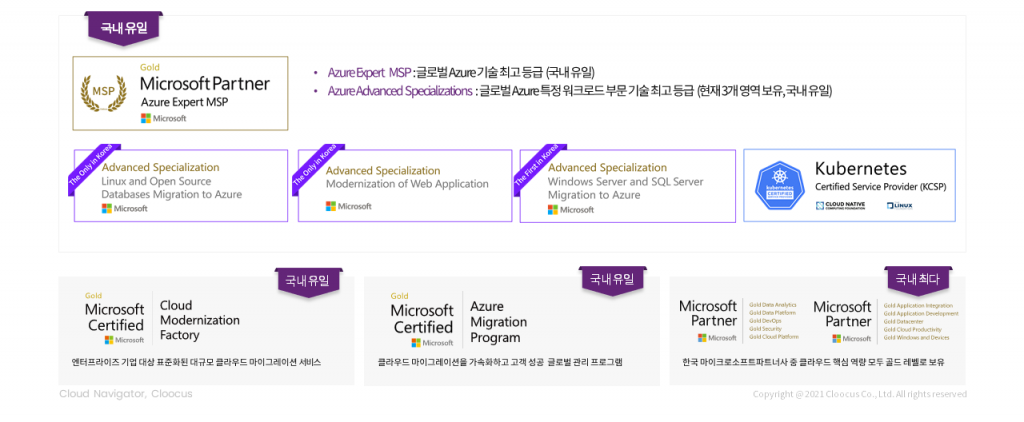Click the Microsoft logo in the Windows Server and SQL Server card

click(x=571, y=210)
